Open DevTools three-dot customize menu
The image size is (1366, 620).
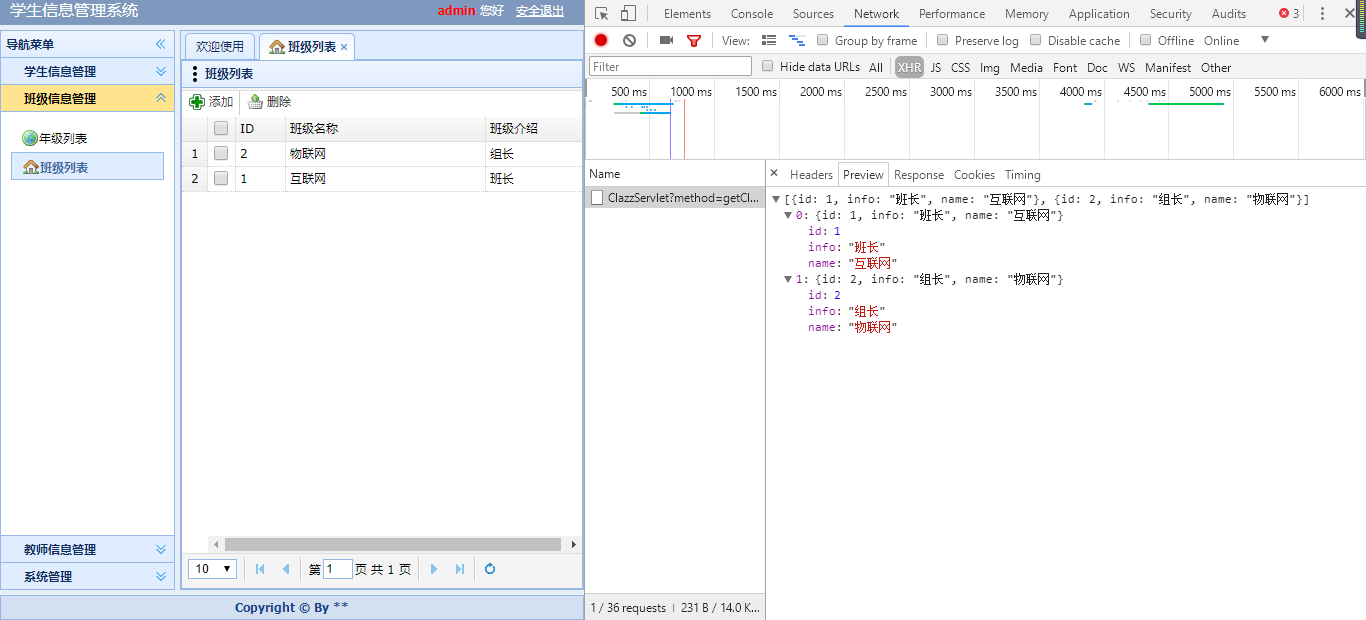[x=1323, y=13]
